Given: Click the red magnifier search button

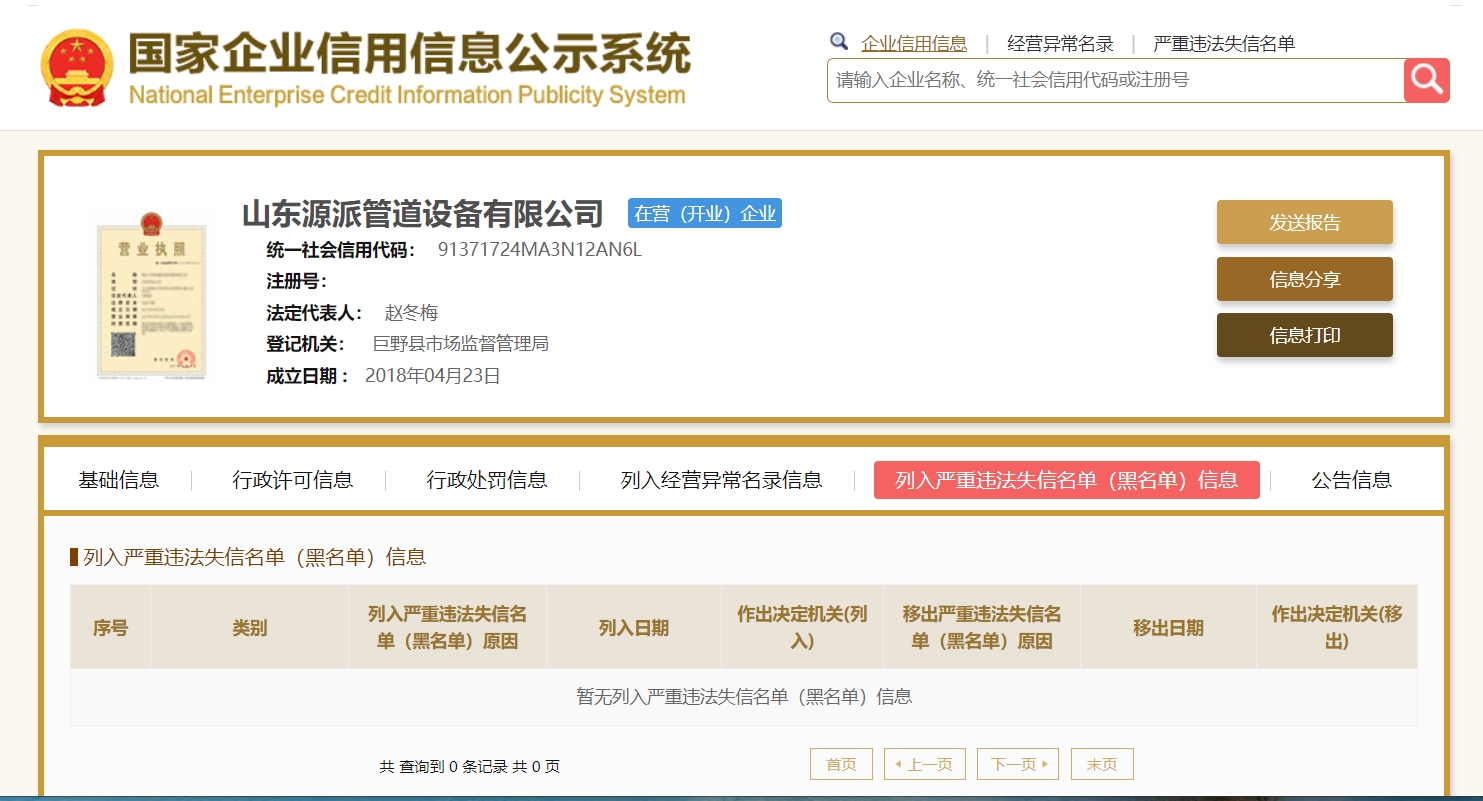Looking at the screenshot, I should [x=1427, y=80].
